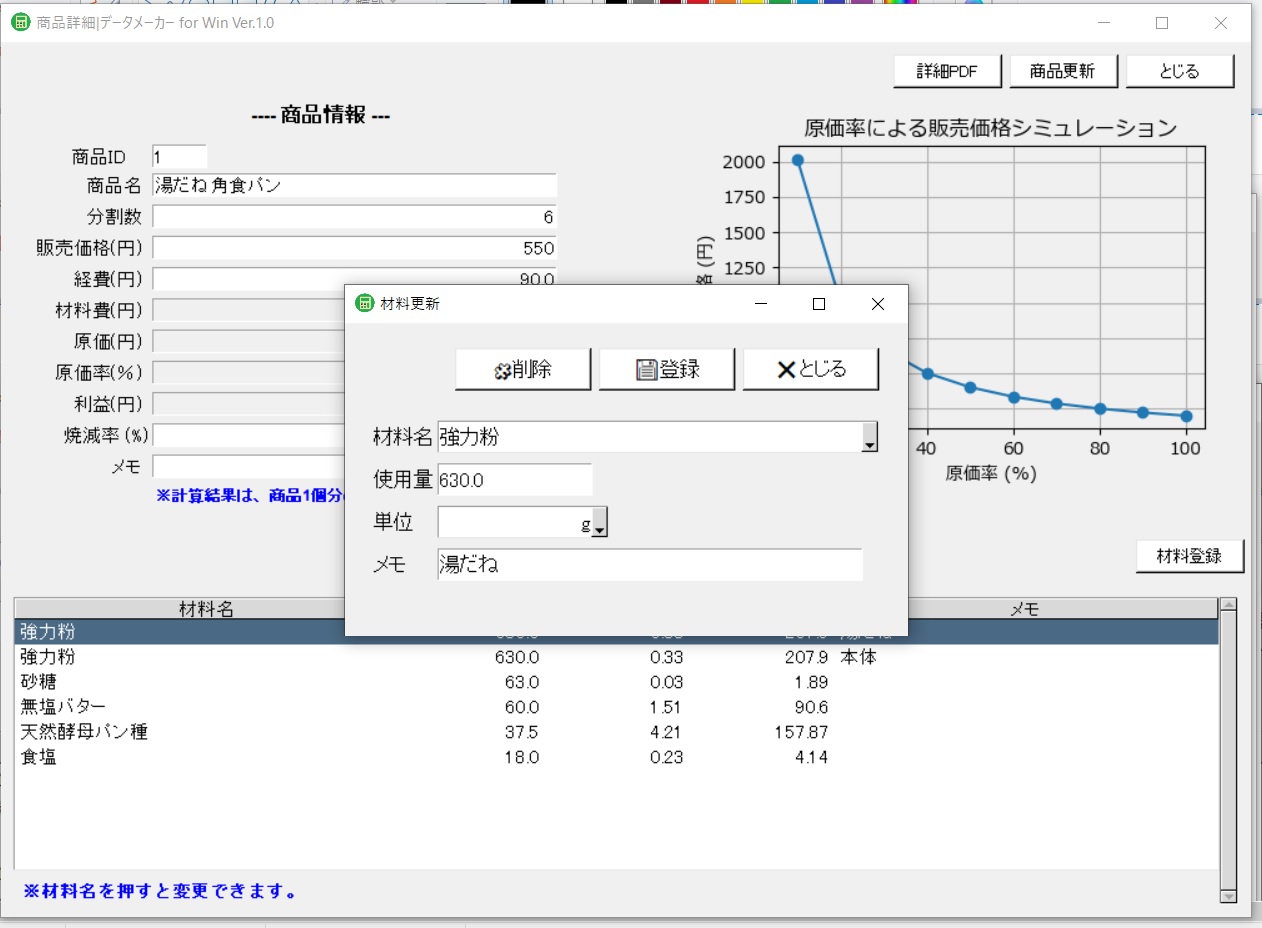The height and width of the screenshot is (928, 1262).
Task: Click the 詳細PDF button
Action: (x=947, y=72)
